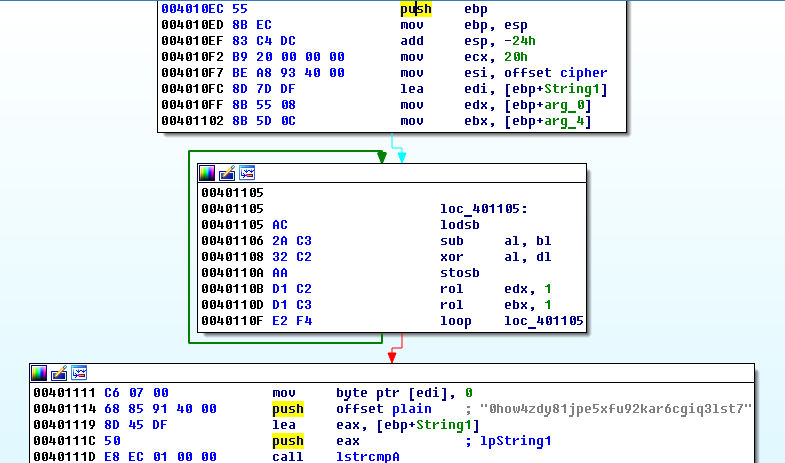Select ebx in 'rol ebx, 1'
The image size is (785, 463).
(516, 305)
